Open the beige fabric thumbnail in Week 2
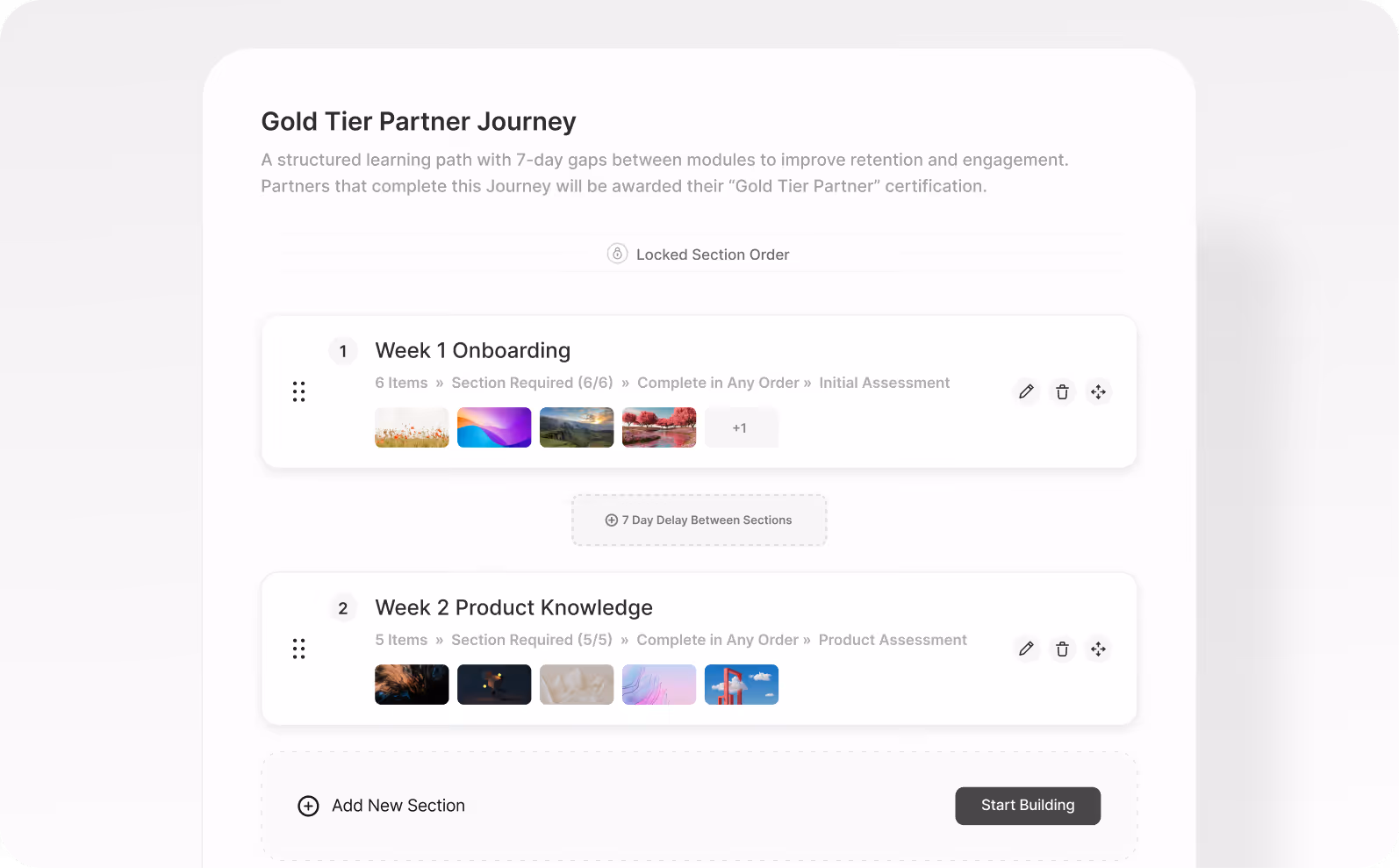 577,685
